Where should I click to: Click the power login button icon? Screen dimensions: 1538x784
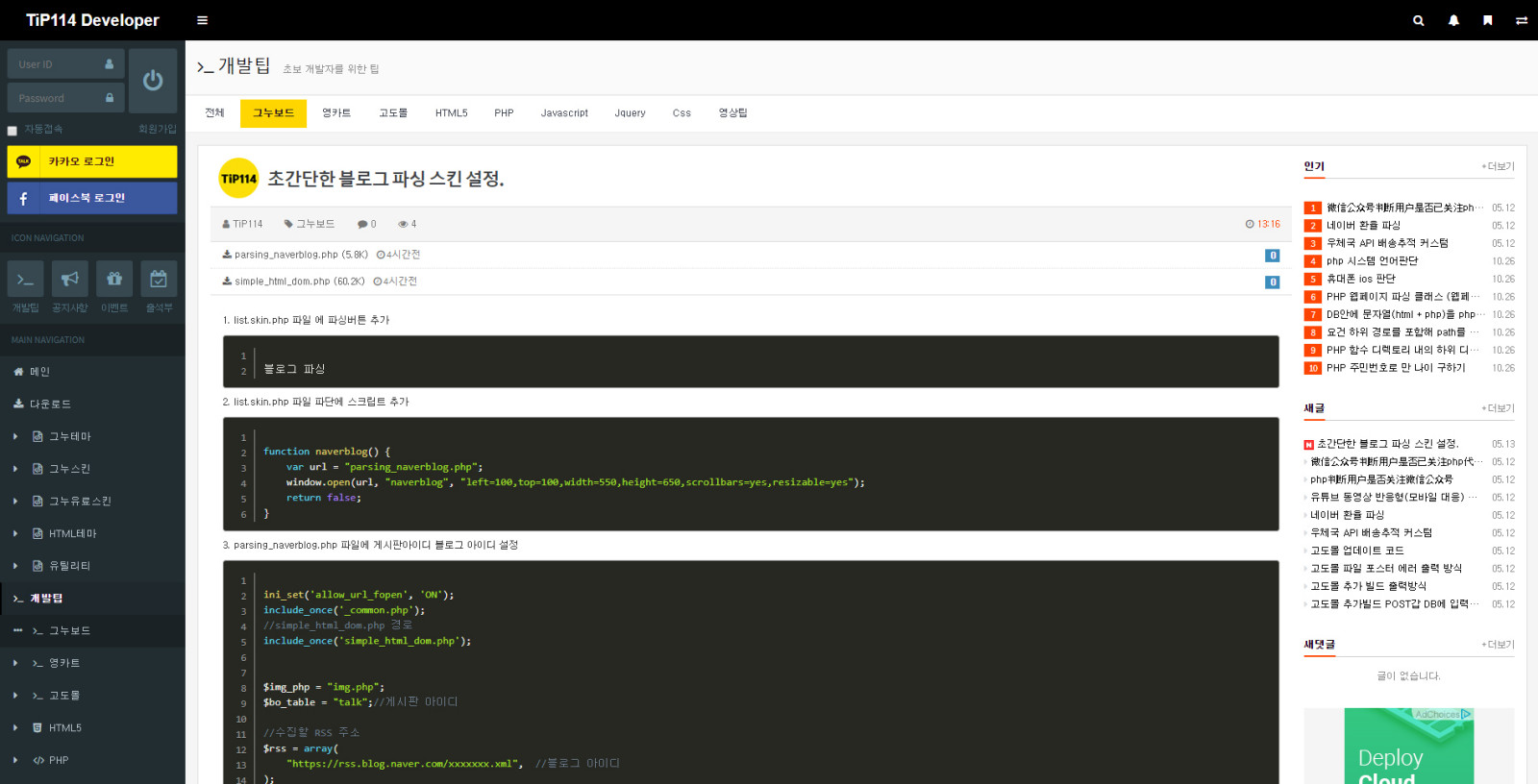153,81
